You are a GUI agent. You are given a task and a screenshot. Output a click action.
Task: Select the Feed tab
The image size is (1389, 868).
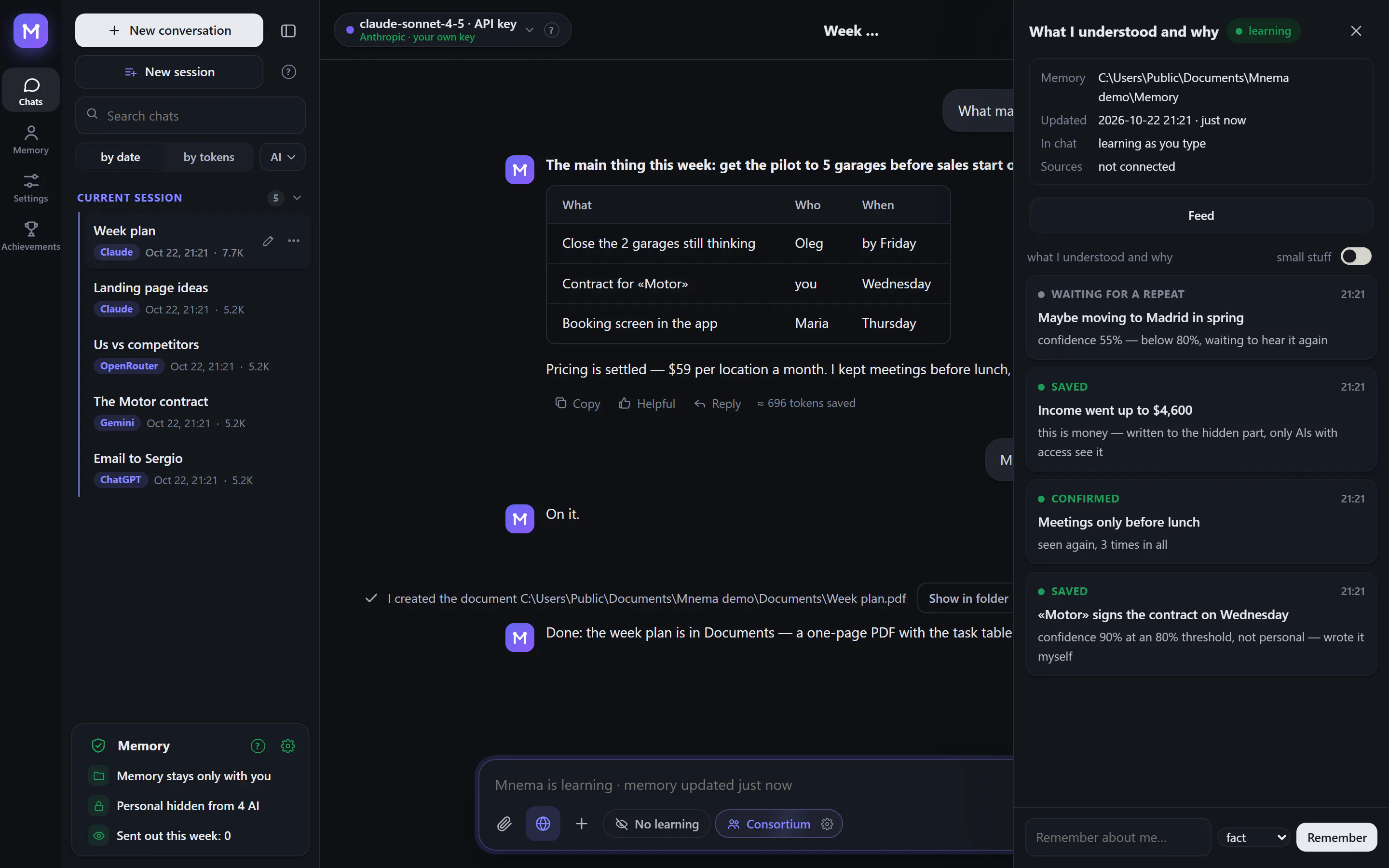(x=1201, y=215)
